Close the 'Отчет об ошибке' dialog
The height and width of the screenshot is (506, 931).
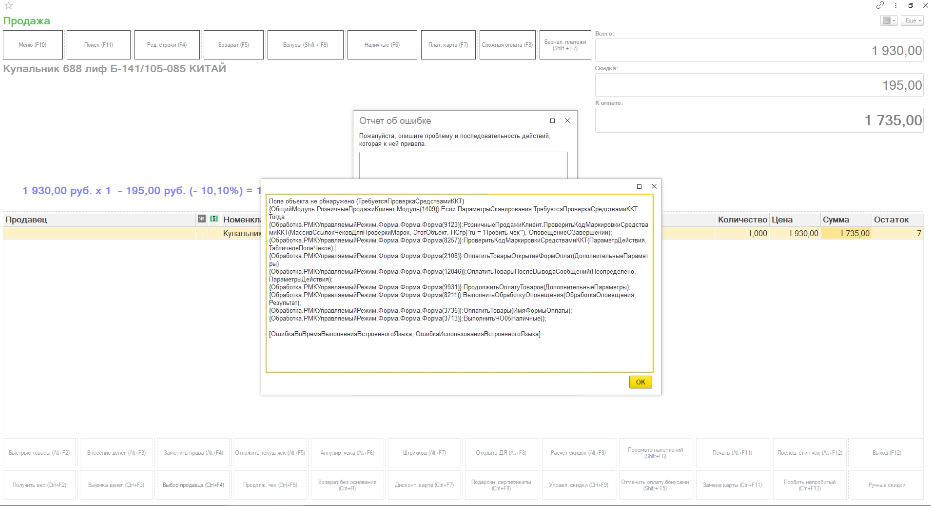point(567,120)
